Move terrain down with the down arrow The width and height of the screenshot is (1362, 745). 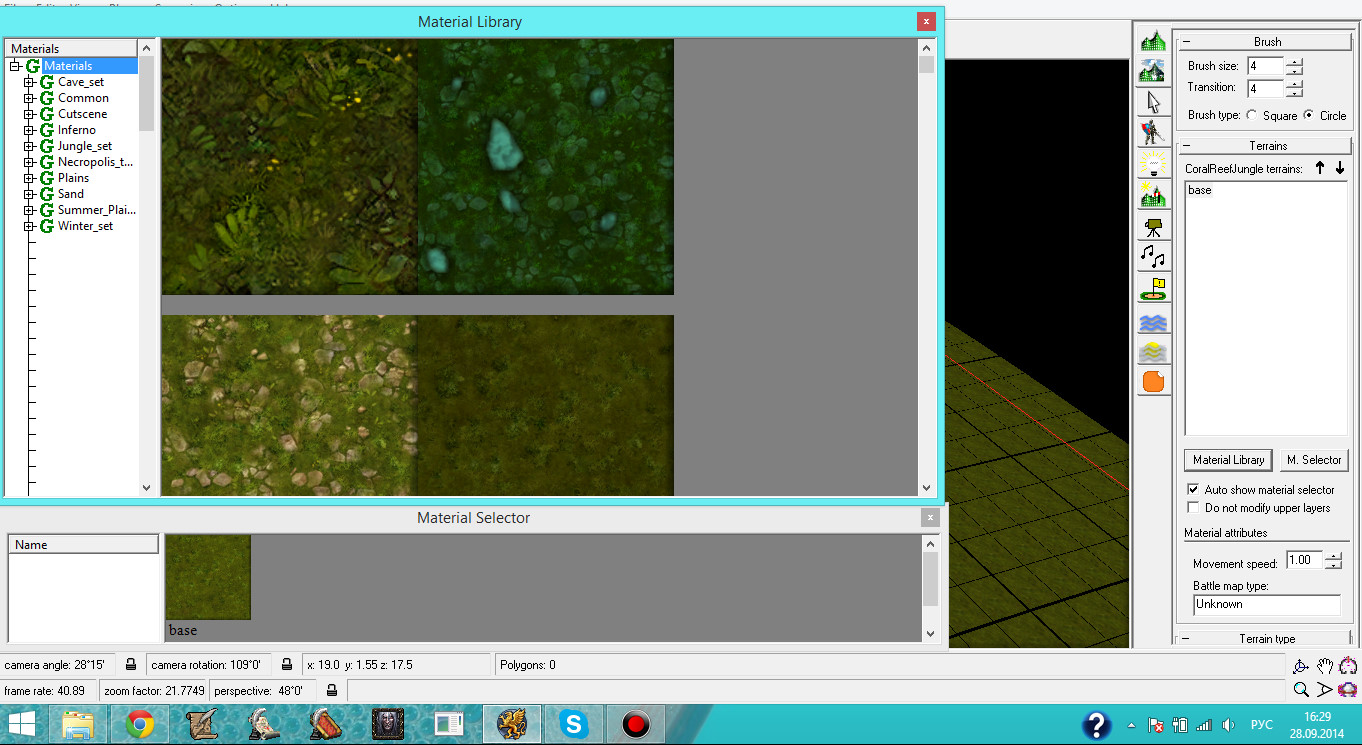1340,168
